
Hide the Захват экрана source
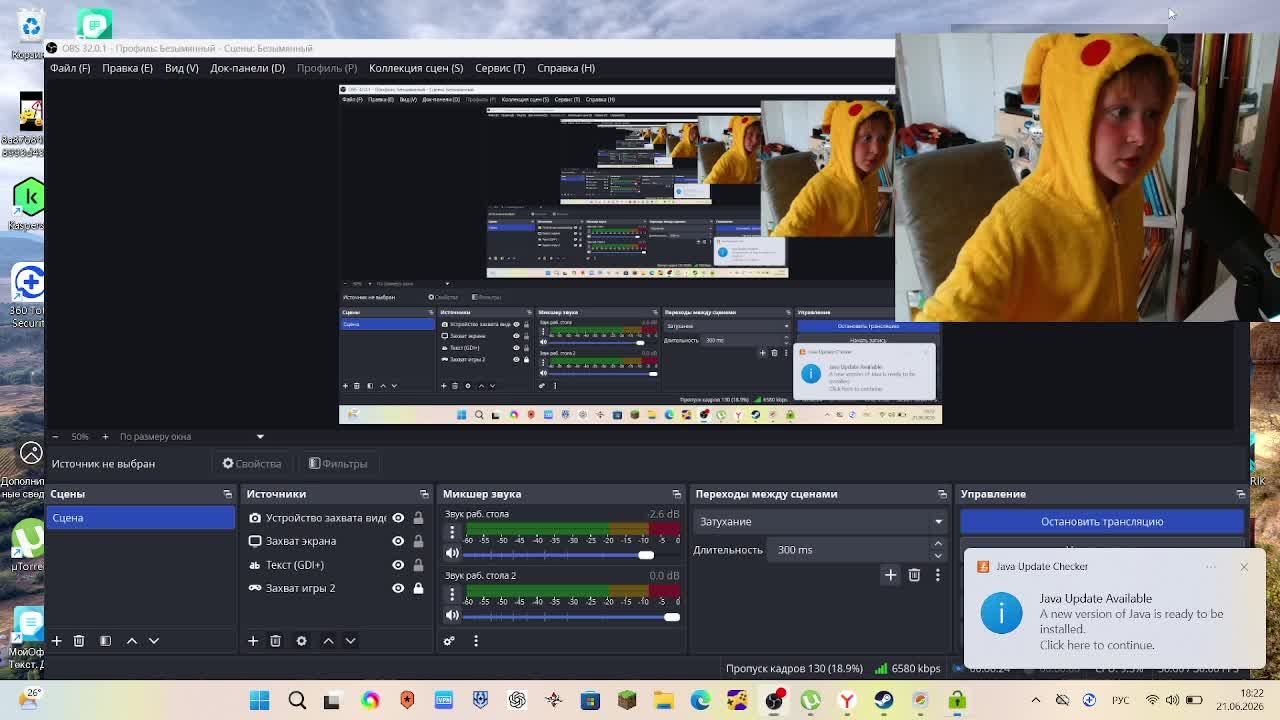point(398,541)
